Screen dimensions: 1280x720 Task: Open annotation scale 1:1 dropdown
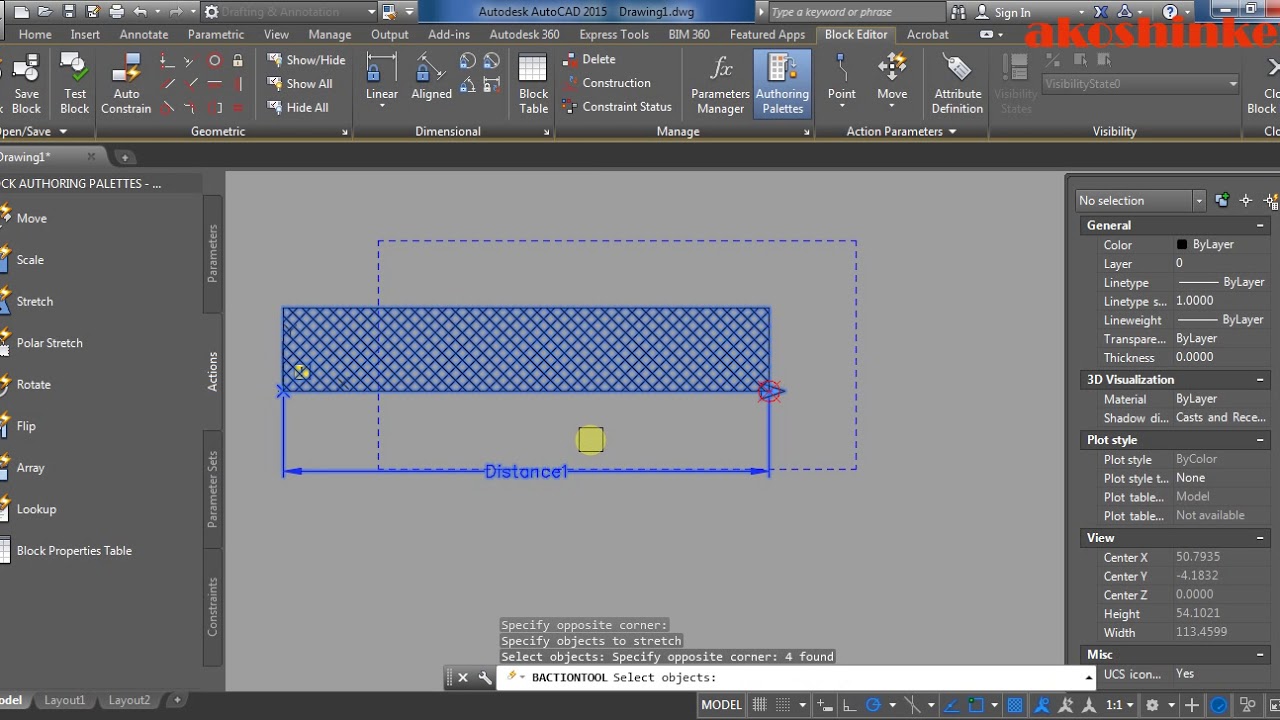click(x=1118, y=705)
